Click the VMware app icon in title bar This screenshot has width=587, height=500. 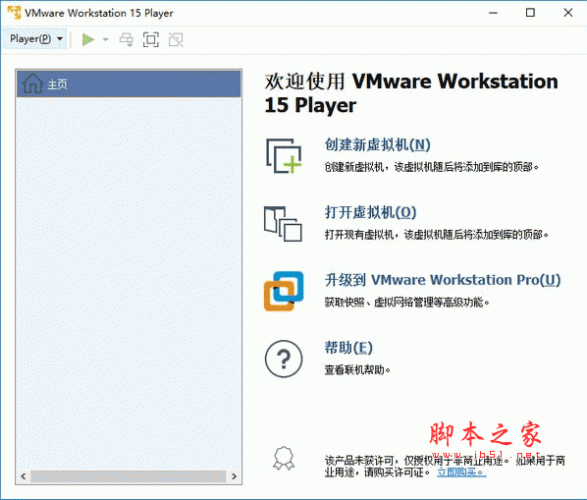point(14,12)
